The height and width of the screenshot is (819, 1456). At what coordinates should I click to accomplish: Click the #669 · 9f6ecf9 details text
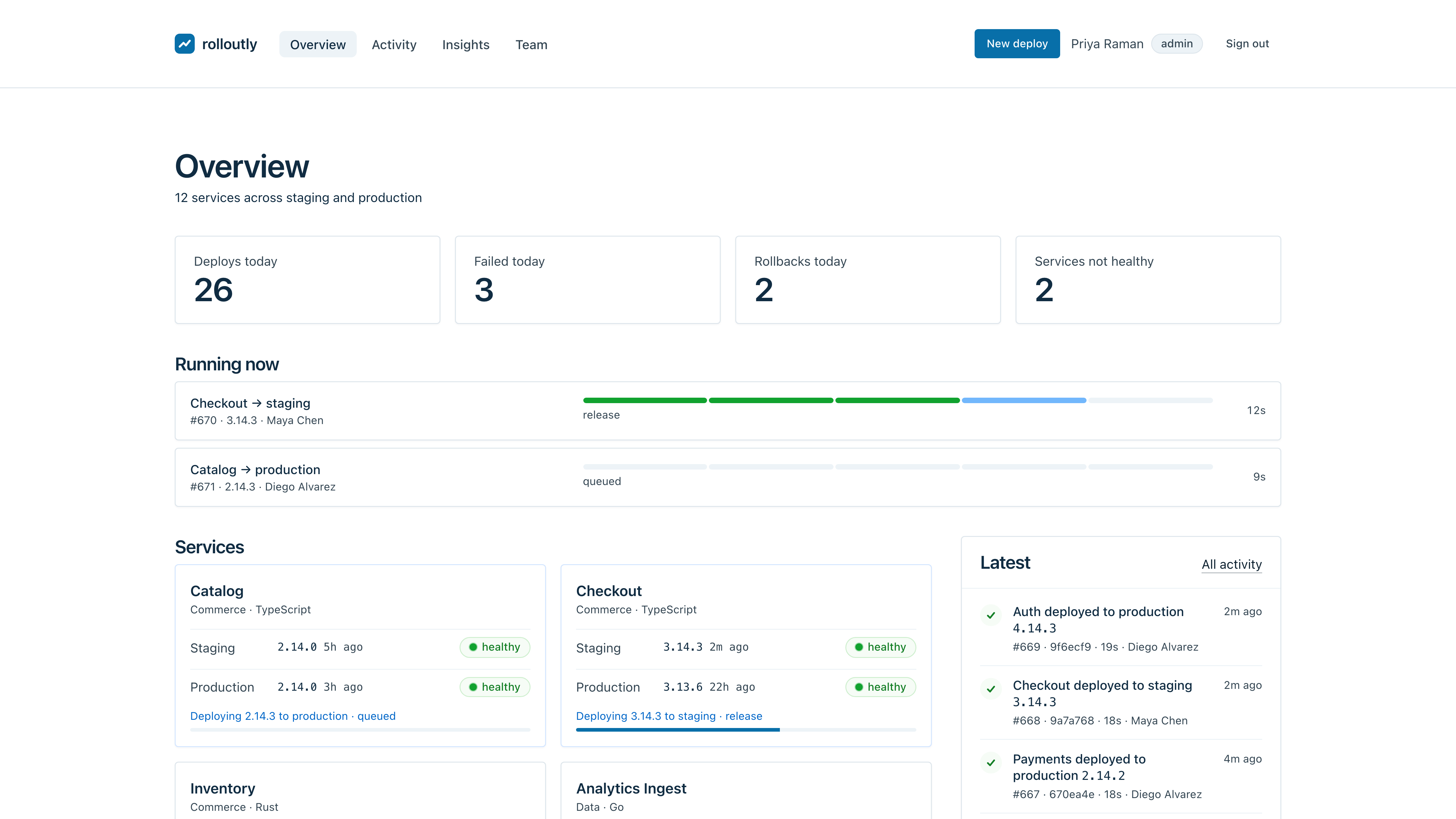[1105, 647]
